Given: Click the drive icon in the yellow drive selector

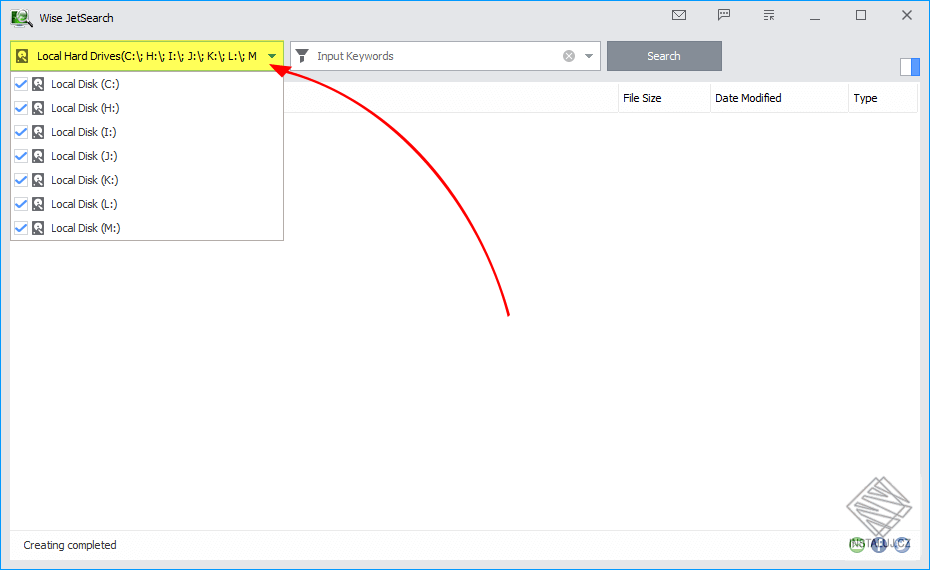Looking at the screenshot, I should coord(22,56).
